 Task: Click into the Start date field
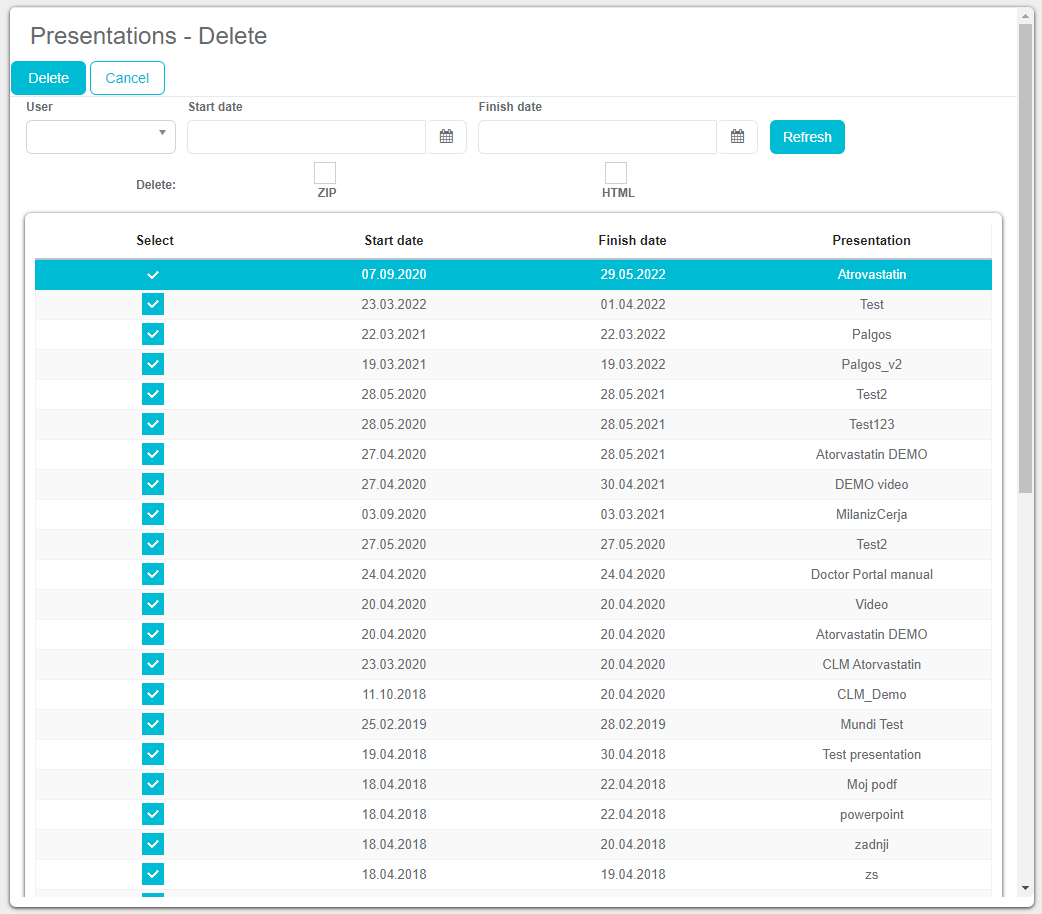306,137
